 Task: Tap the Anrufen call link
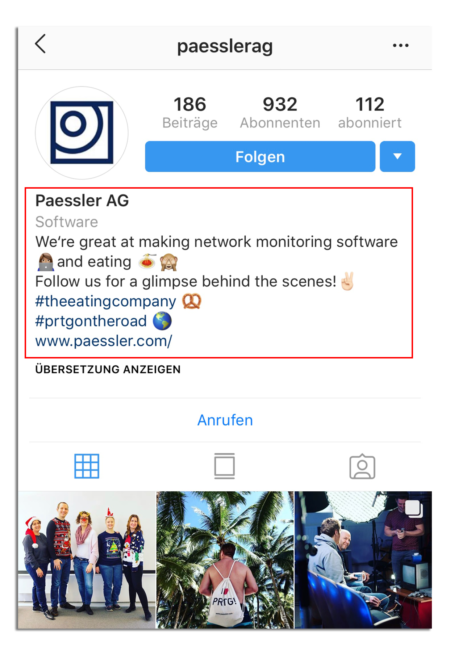225,420
